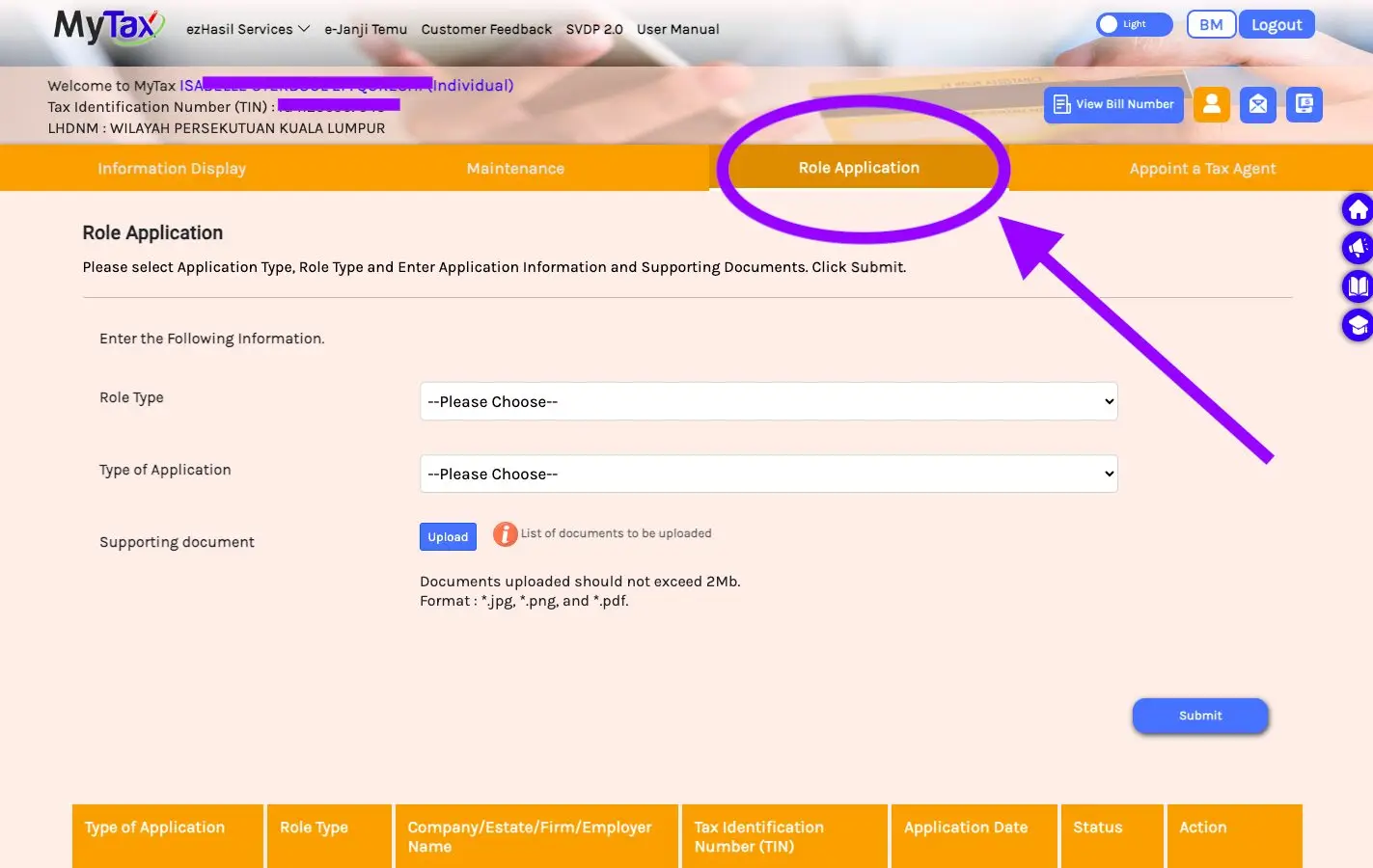
Task: Click the documents info icon
Action: click(505, 534)
